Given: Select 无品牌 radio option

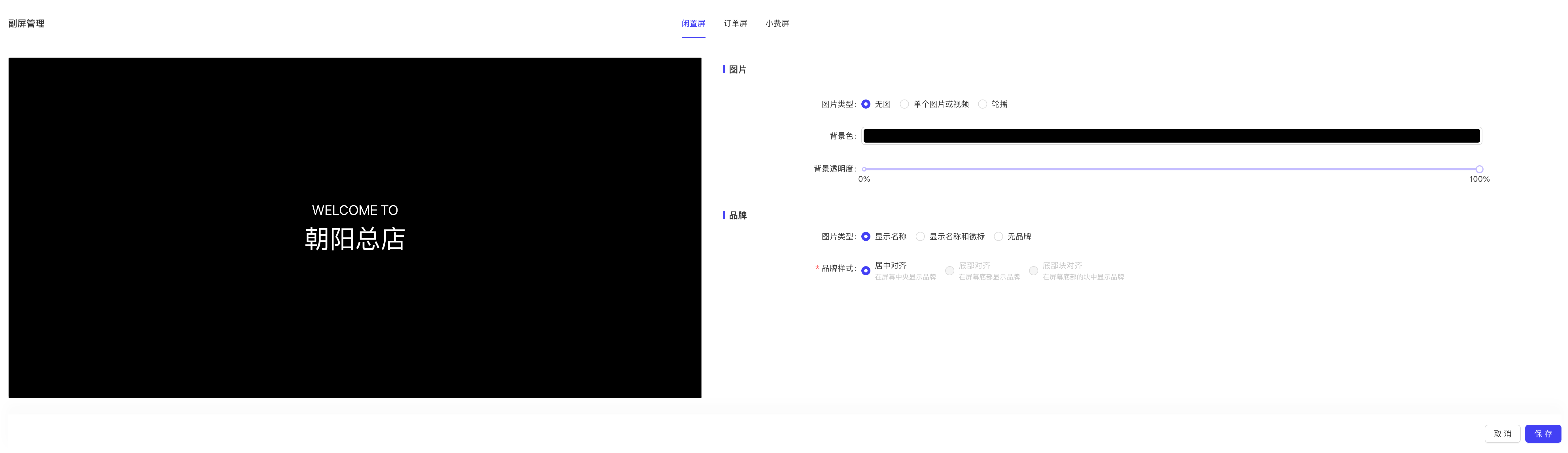Looking at the screenshot, I should 998,236.
